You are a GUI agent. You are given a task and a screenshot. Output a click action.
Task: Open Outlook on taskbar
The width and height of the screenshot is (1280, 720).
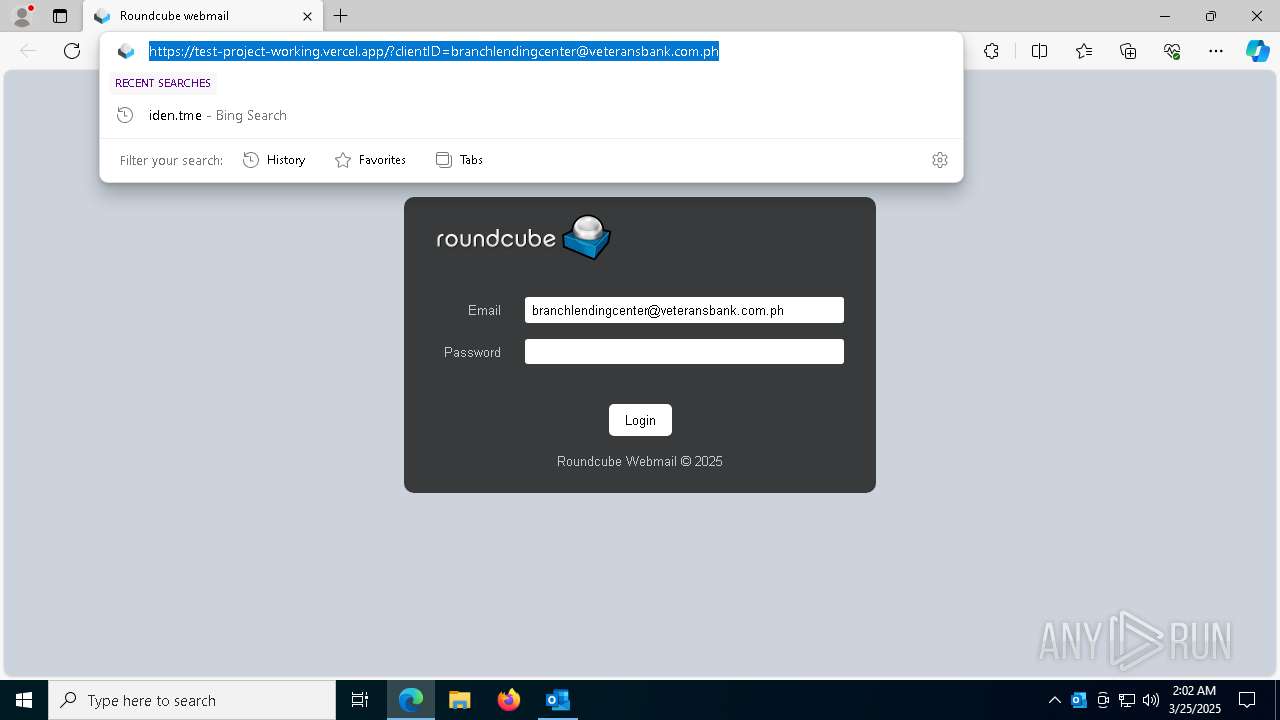(x=557, y=700)
